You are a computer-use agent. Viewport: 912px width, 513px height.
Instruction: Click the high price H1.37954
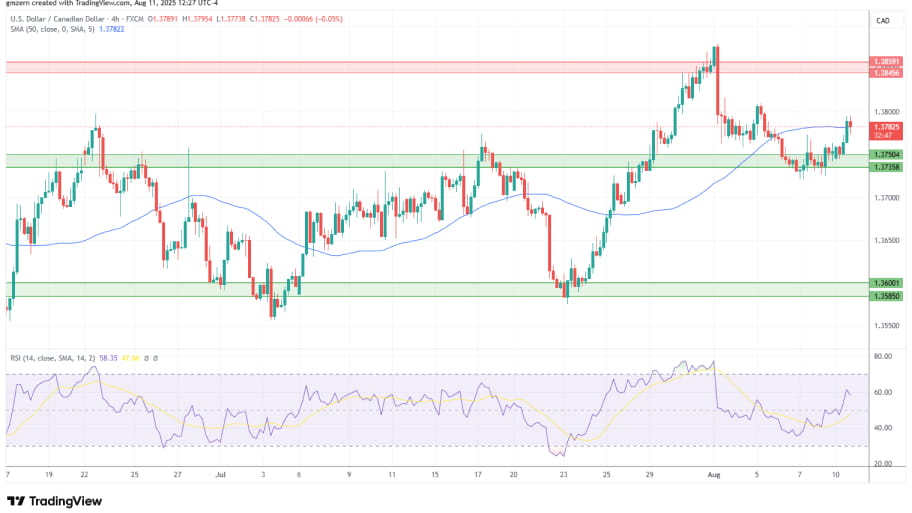pos(197,19)
